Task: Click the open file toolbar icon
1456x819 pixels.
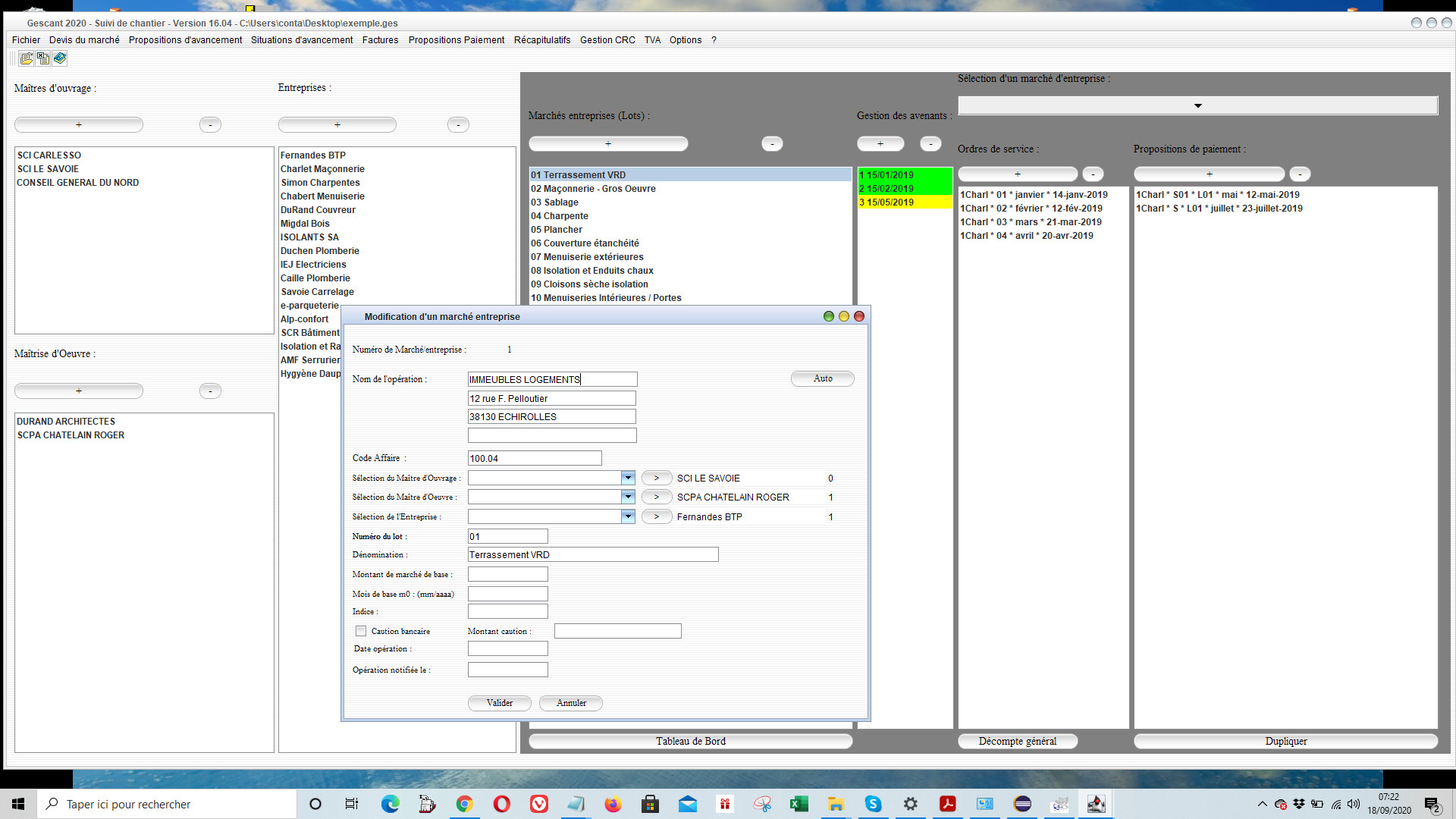Action: click(x=27, y=58)
